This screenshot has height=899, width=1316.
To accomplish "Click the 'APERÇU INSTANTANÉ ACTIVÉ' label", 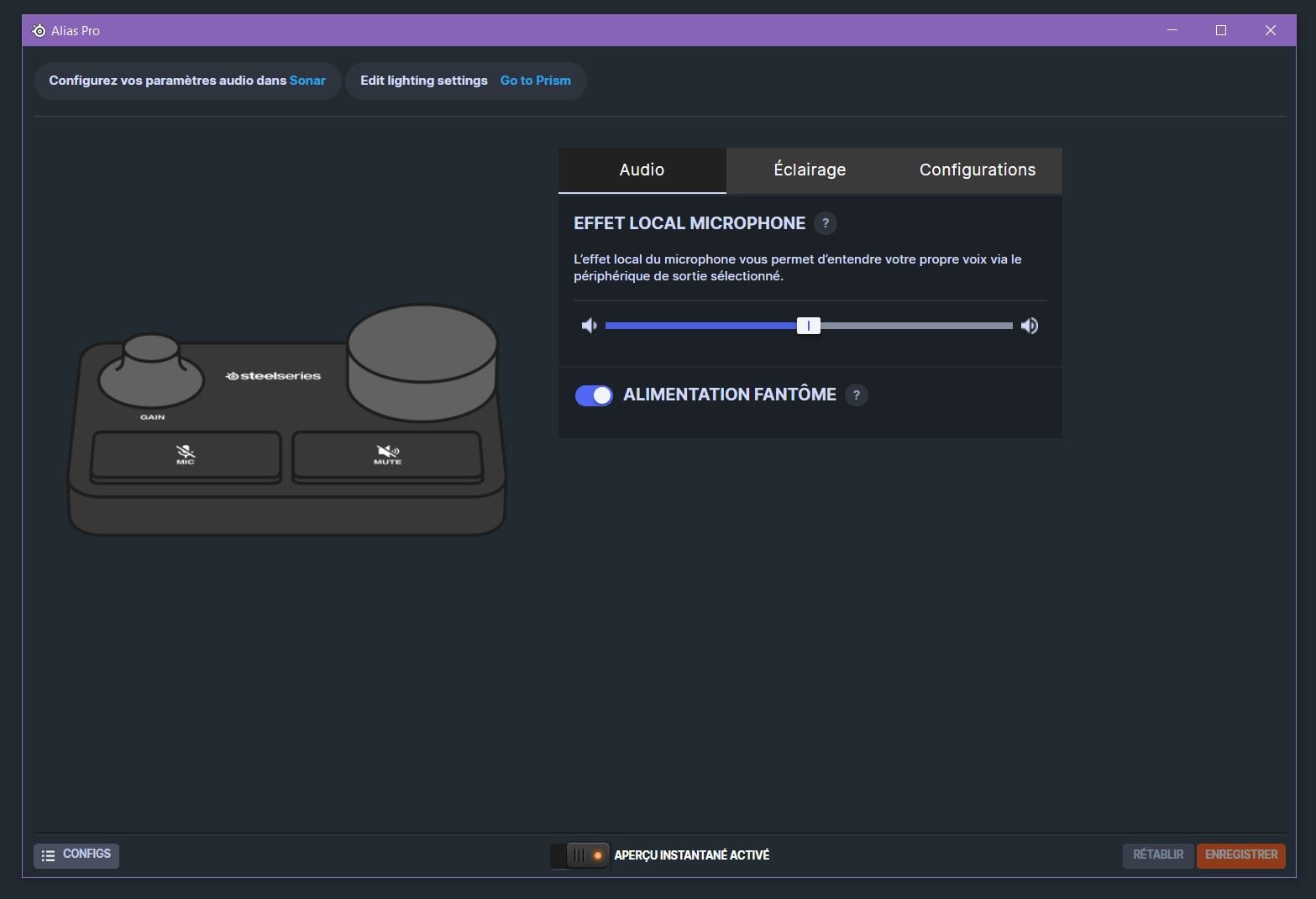I will pyautogui.click(x=692, y=855).
